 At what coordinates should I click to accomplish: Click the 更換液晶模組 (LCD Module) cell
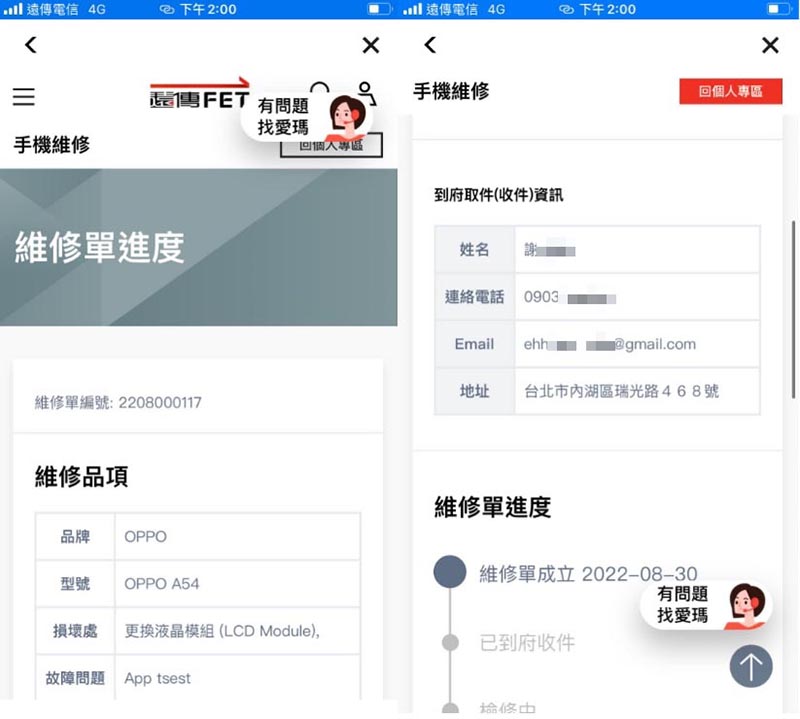click(238, 631)
